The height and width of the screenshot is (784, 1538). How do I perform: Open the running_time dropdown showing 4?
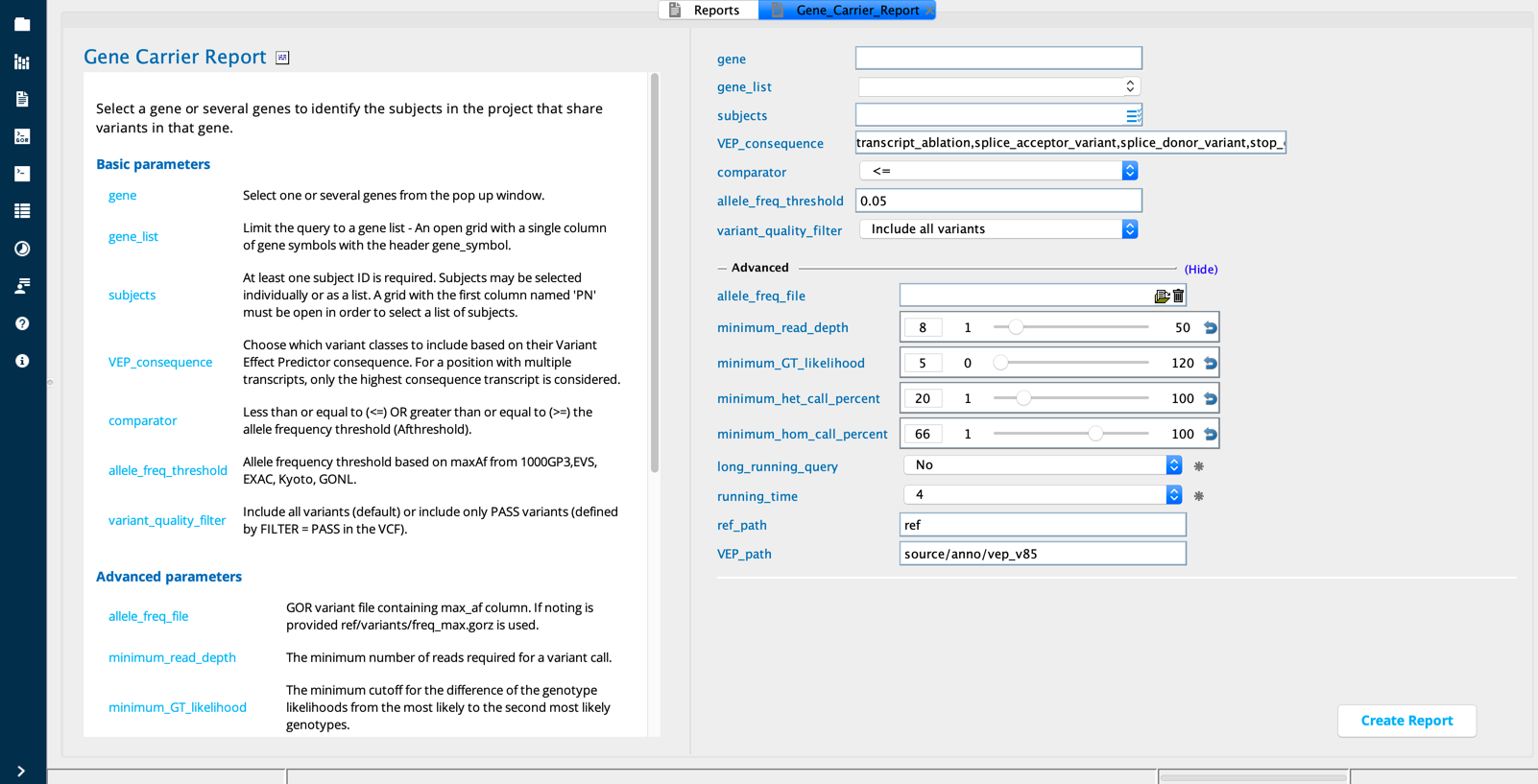pos(1044,495)
